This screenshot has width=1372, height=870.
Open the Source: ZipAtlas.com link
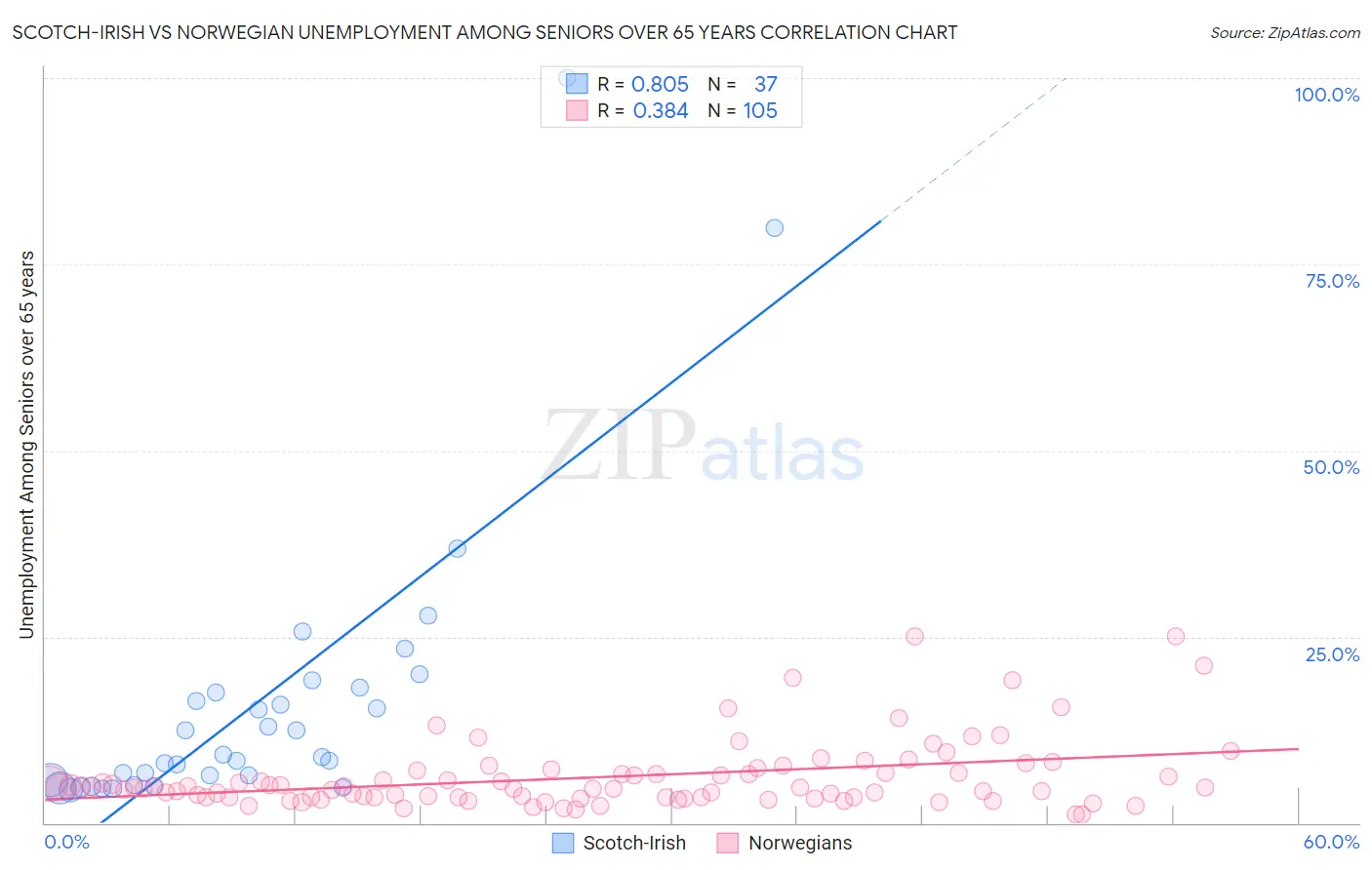pos(1285,32)
